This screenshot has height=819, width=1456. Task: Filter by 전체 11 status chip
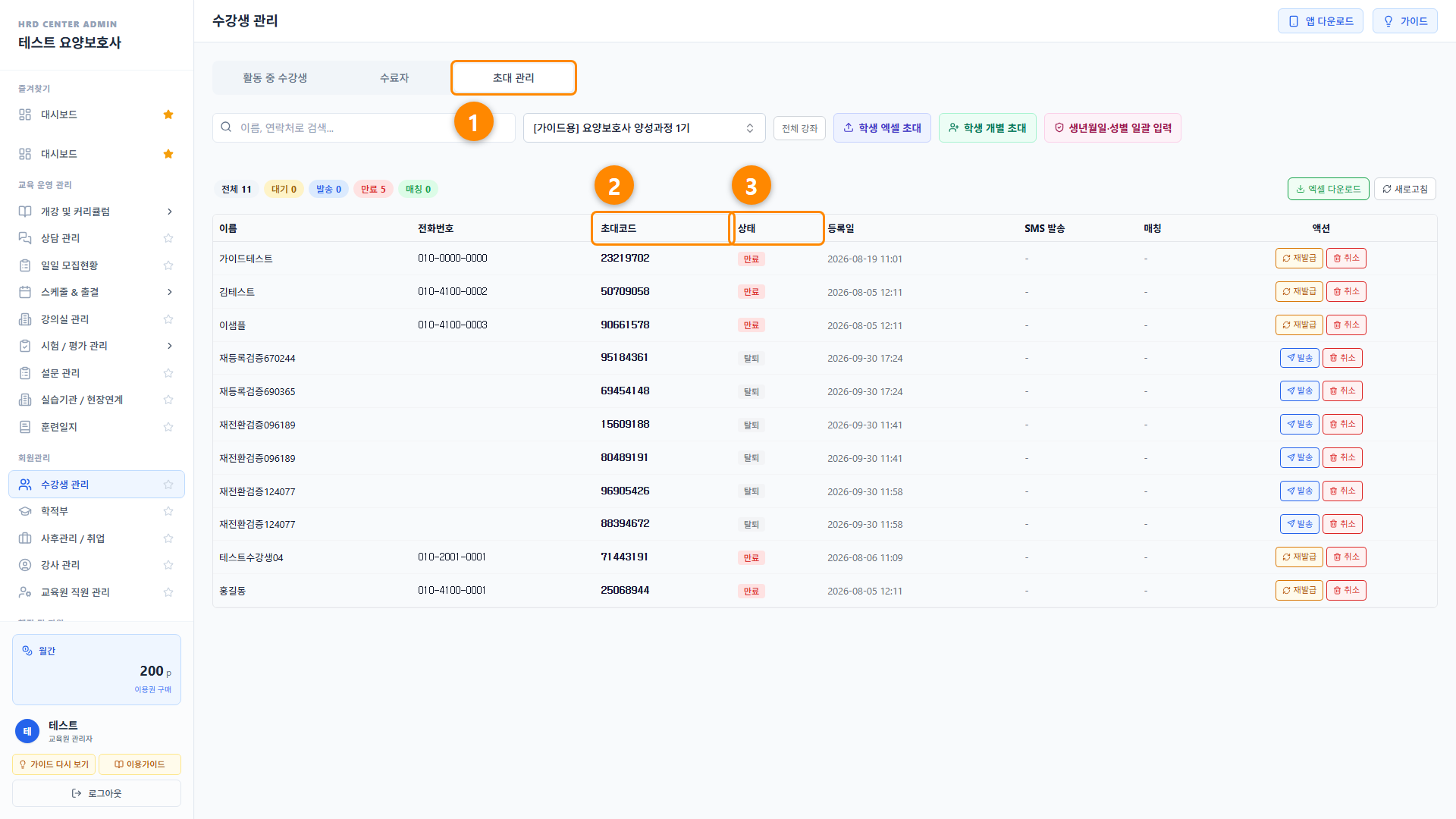[236, 190]
